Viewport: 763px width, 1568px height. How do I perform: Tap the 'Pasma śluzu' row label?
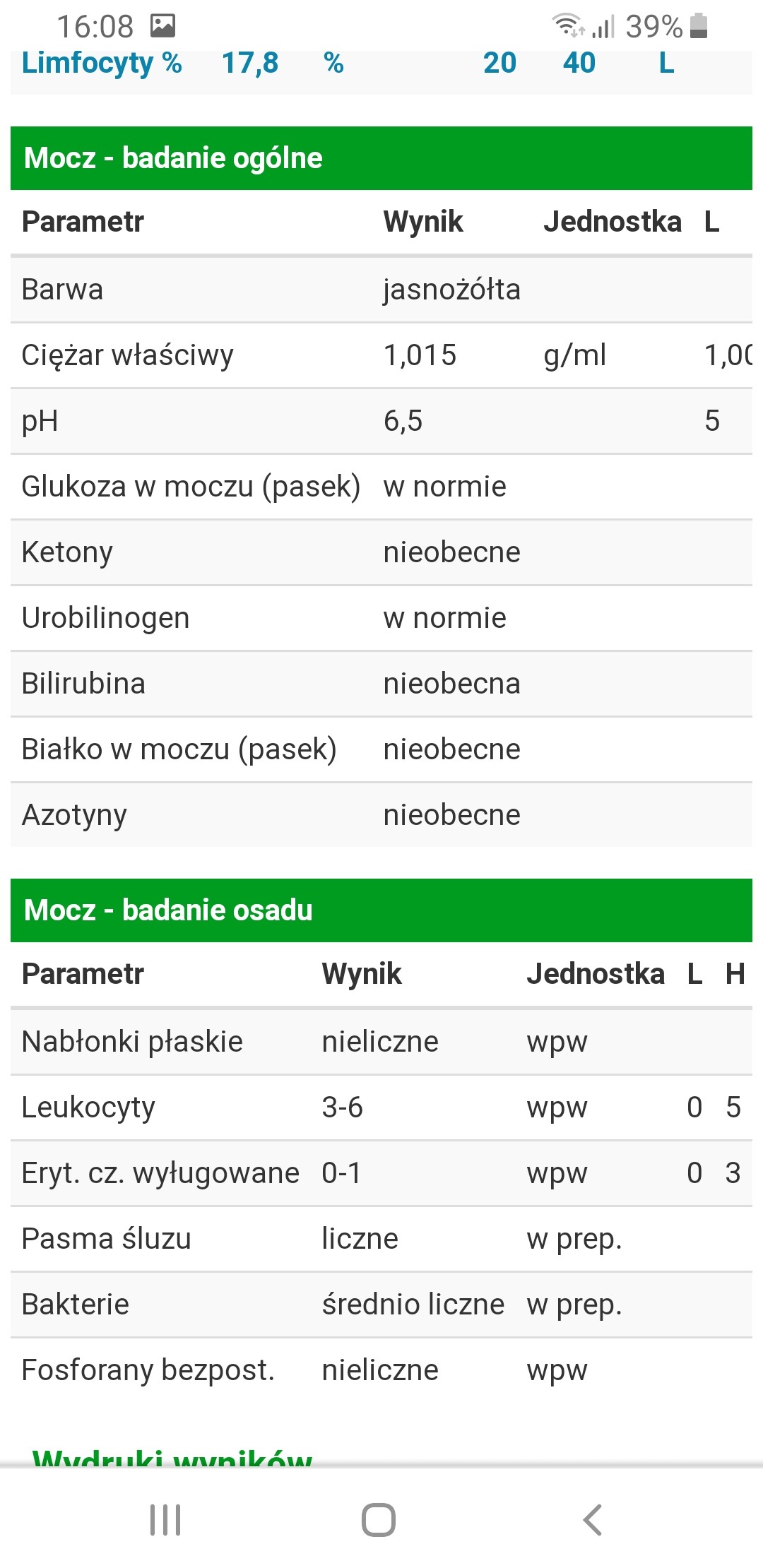click(106, 1239)
